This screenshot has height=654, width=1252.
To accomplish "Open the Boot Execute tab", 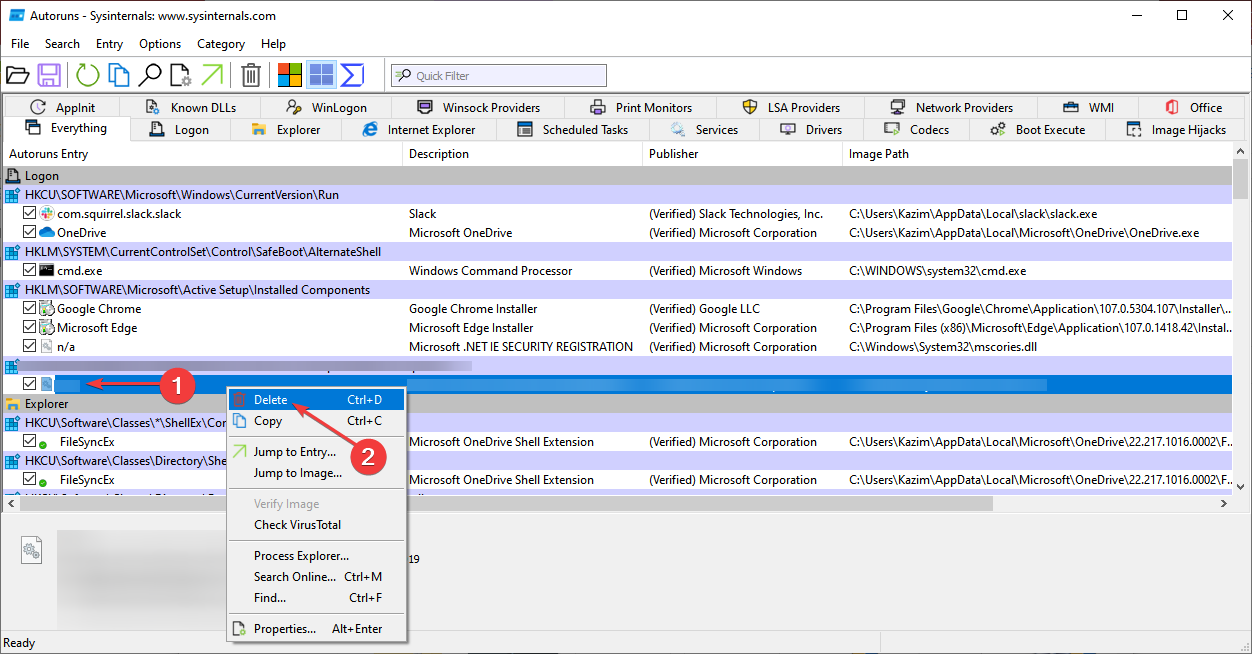I will coord(1037,130).
